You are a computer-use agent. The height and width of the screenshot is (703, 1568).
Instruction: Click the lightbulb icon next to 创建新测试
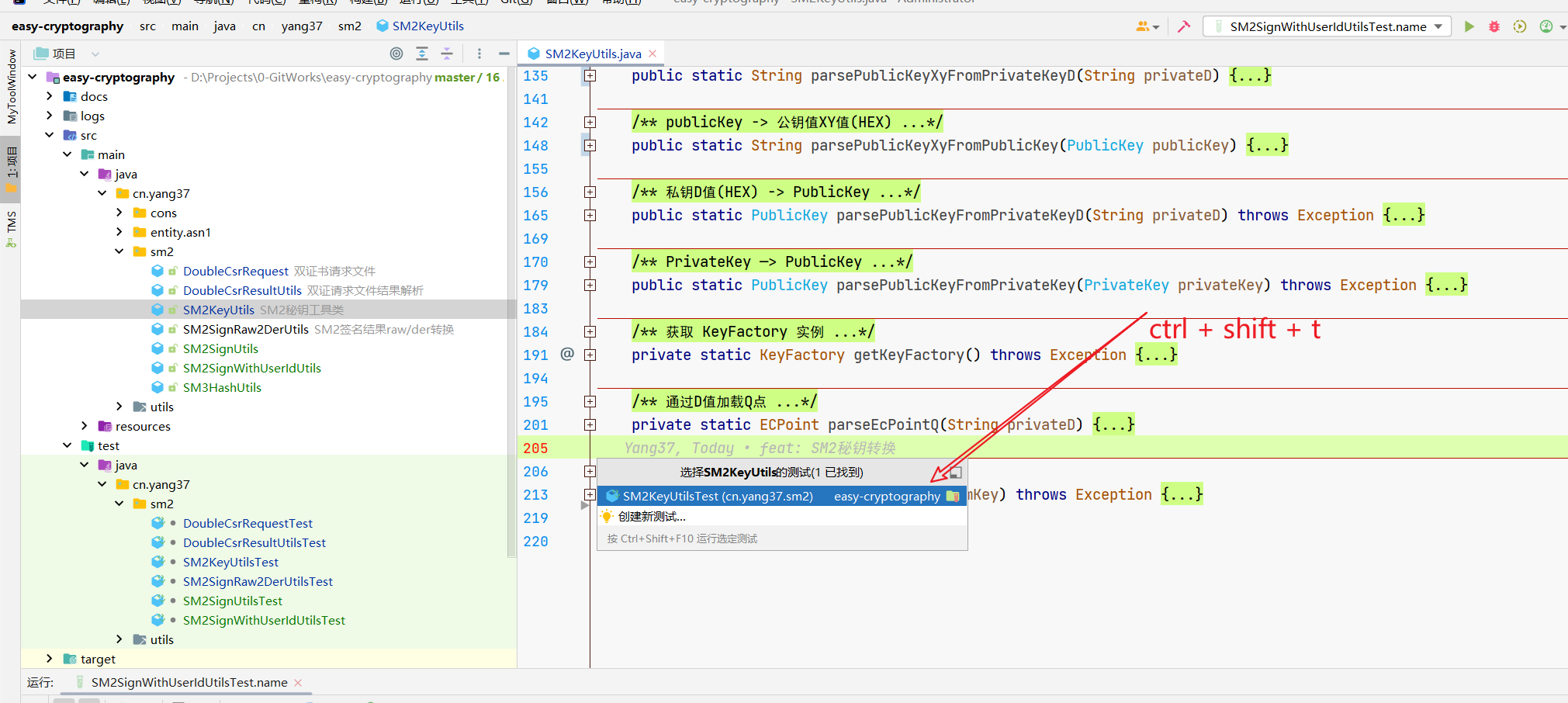[607, 516]
